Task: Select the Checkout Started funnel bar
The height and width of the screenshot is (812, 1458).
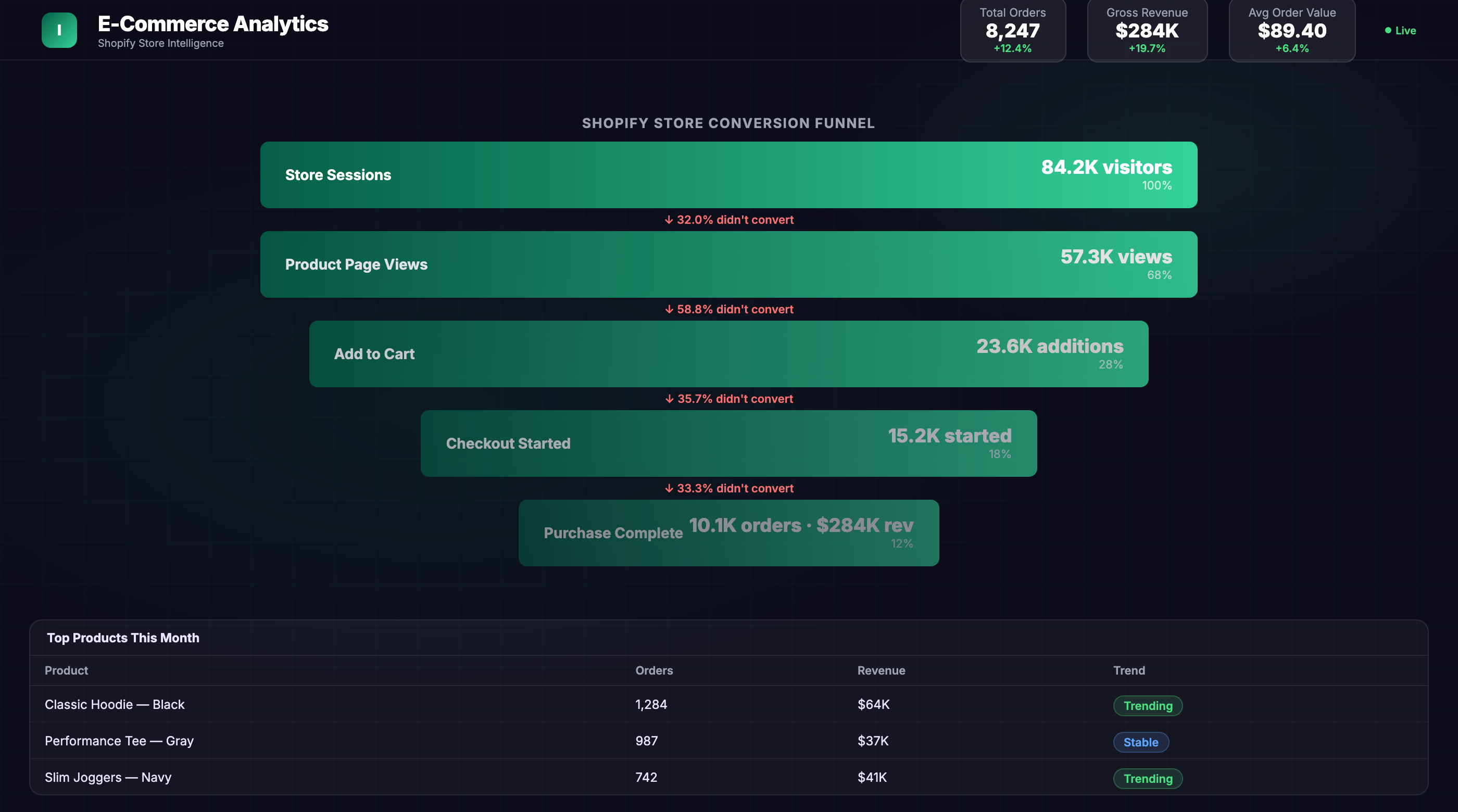Action: (x=728, y=443)
